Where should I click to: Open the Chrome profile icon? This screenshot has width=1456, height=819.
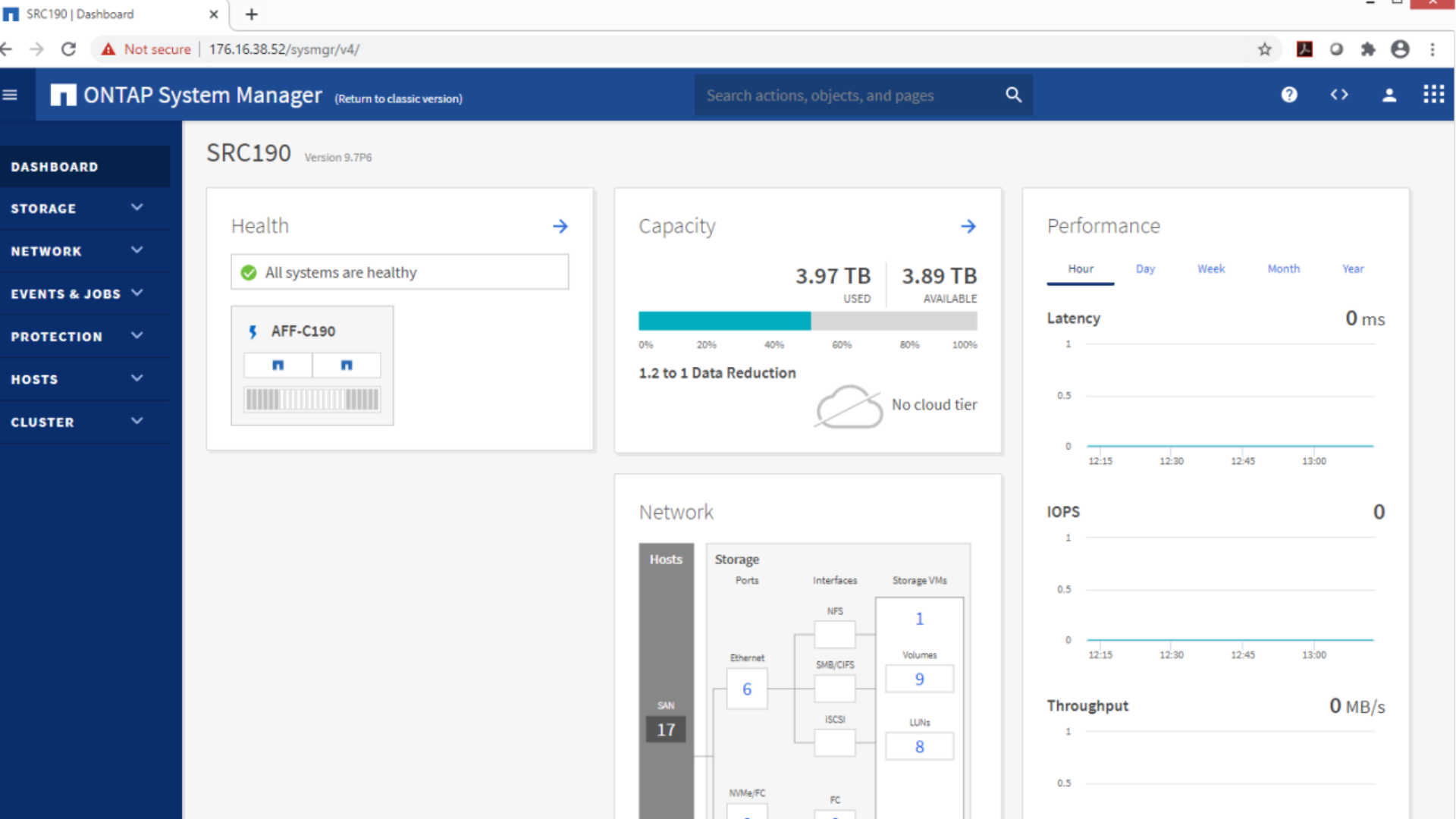click(1400, 49)
